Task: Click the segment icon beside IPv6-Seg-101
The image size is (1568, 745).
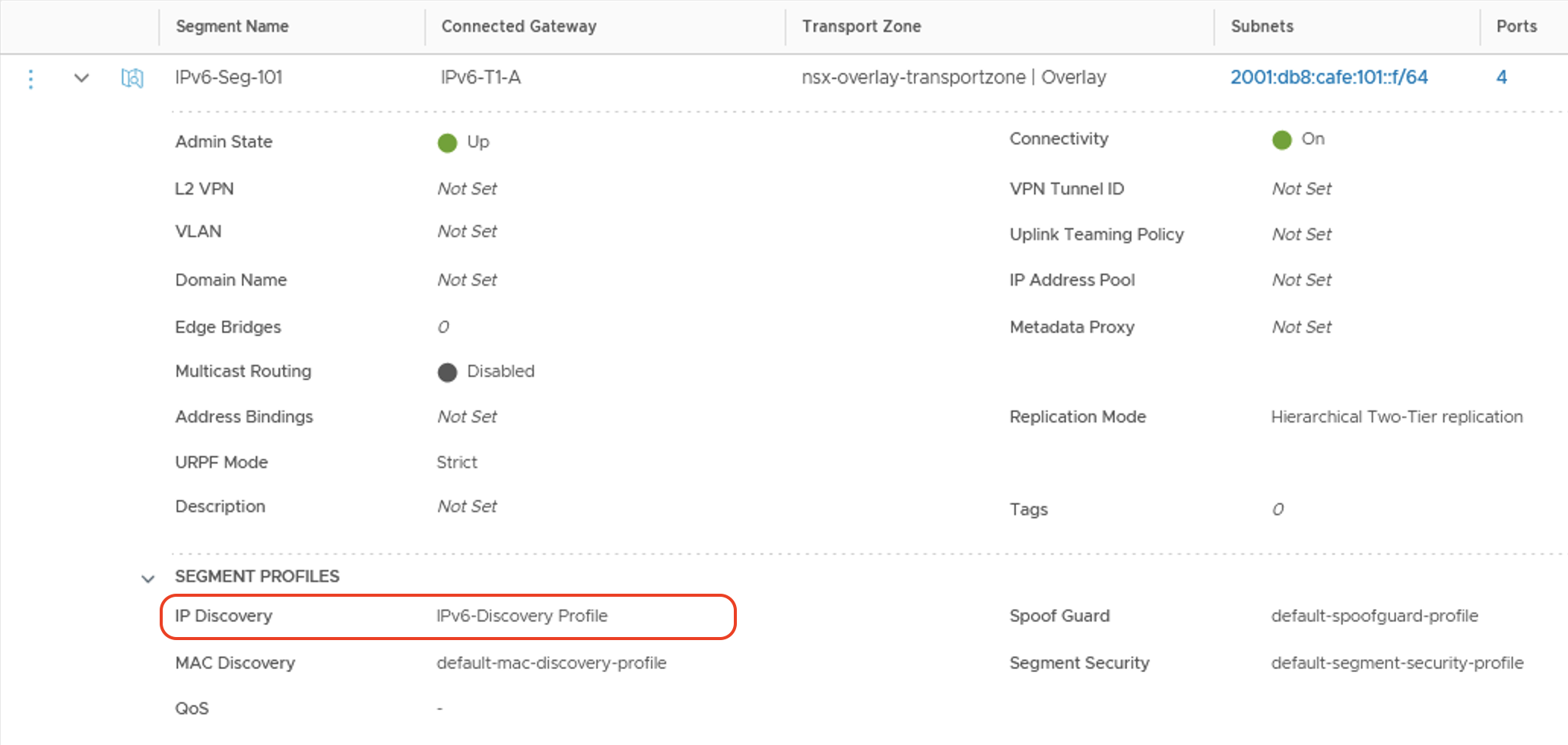Action: (132, 78)
